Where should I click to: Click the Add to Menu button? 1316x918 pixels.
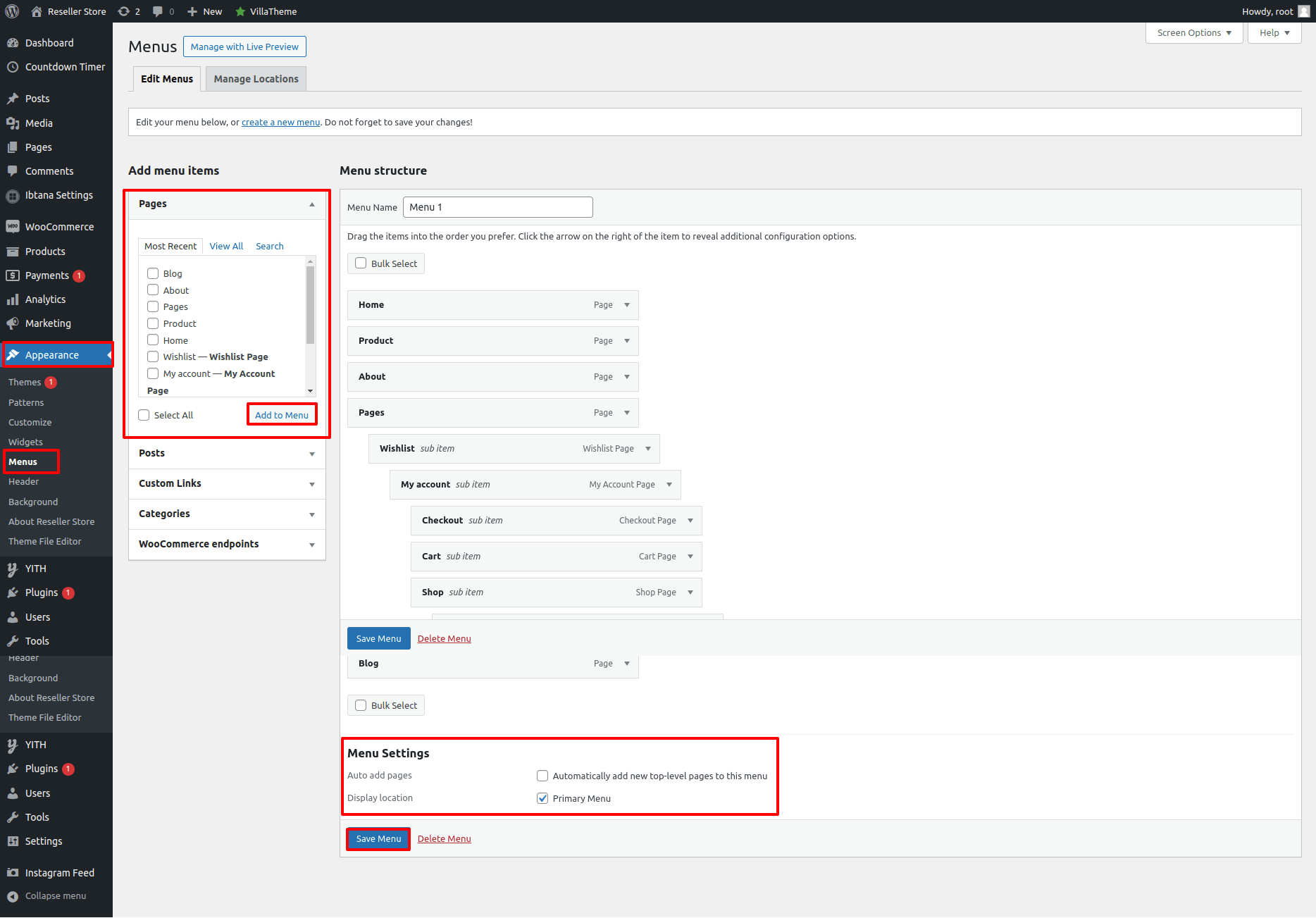[282, 415]
